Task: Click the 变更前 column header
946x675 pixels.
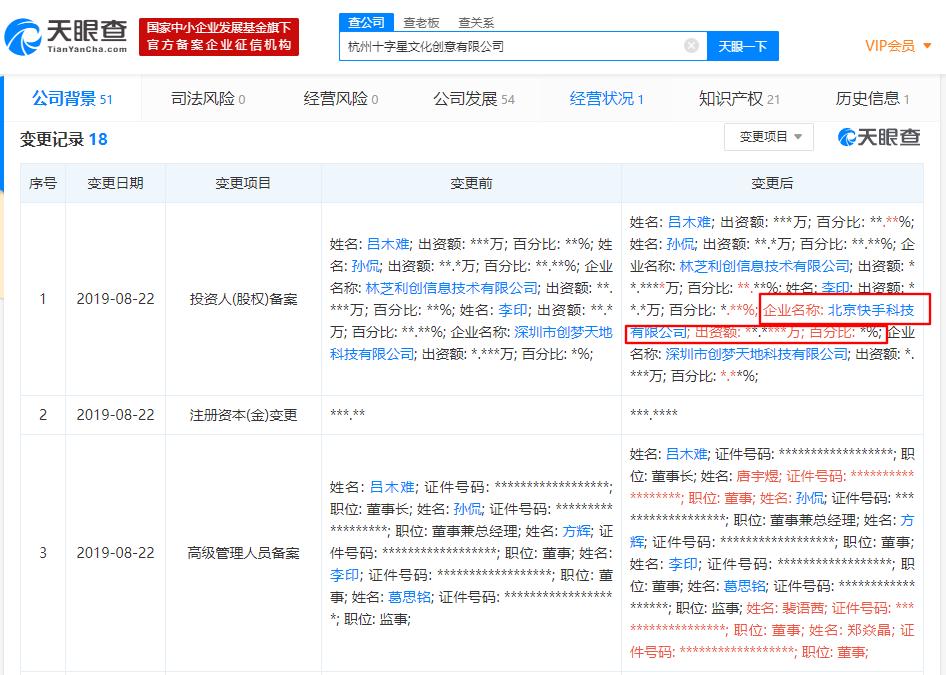Action: pos(471,183)
